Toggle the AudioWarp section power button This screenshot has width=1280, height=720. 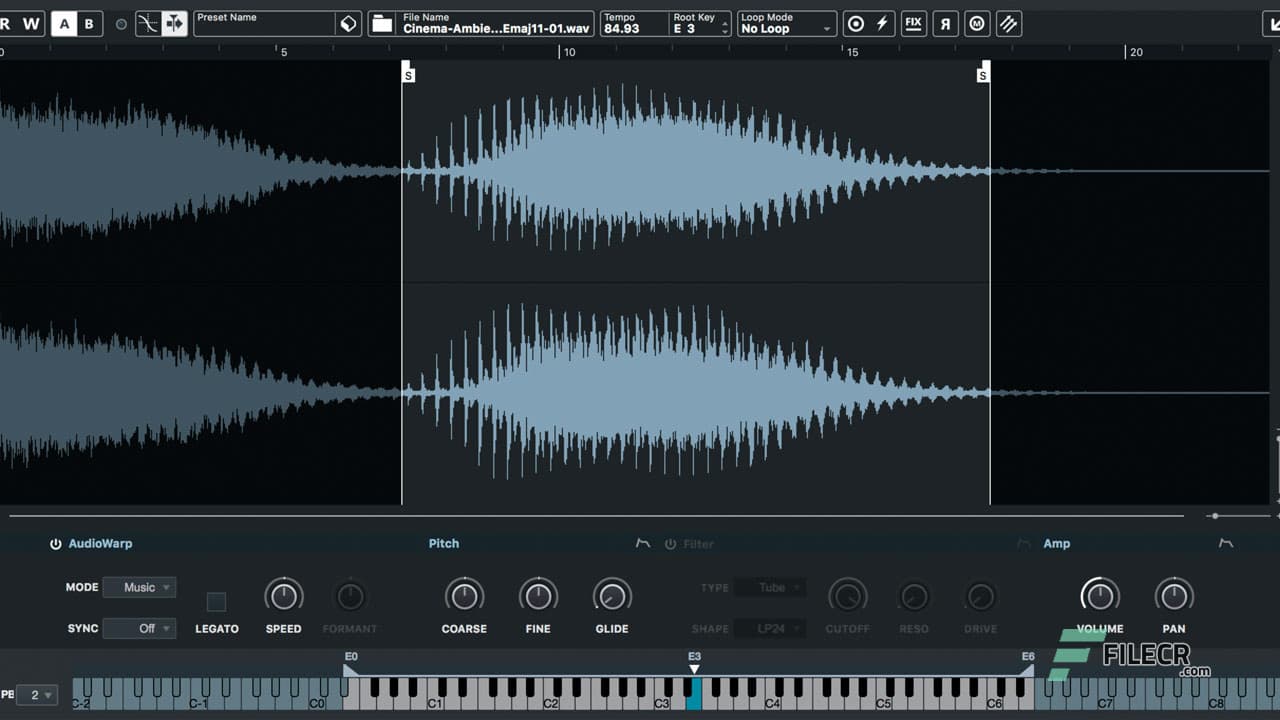point(56,543)
